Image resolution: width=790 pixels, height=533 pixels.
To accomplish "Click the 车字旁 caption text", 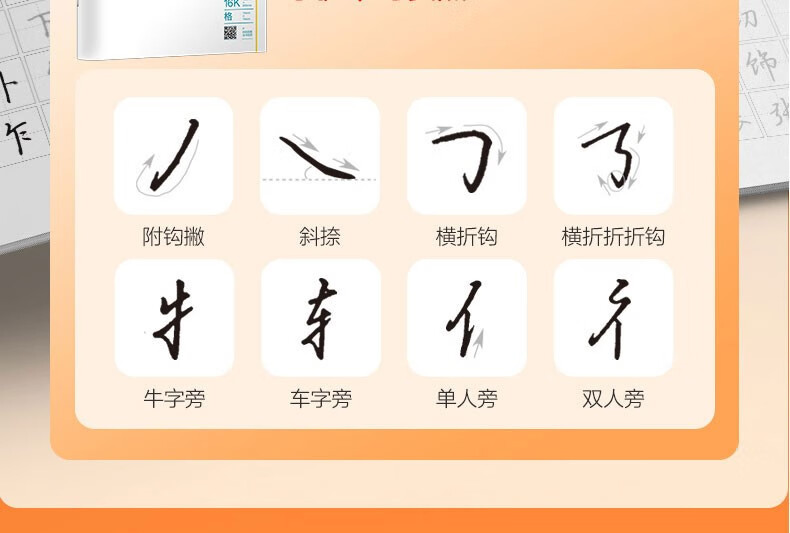I will coord(320,398).
